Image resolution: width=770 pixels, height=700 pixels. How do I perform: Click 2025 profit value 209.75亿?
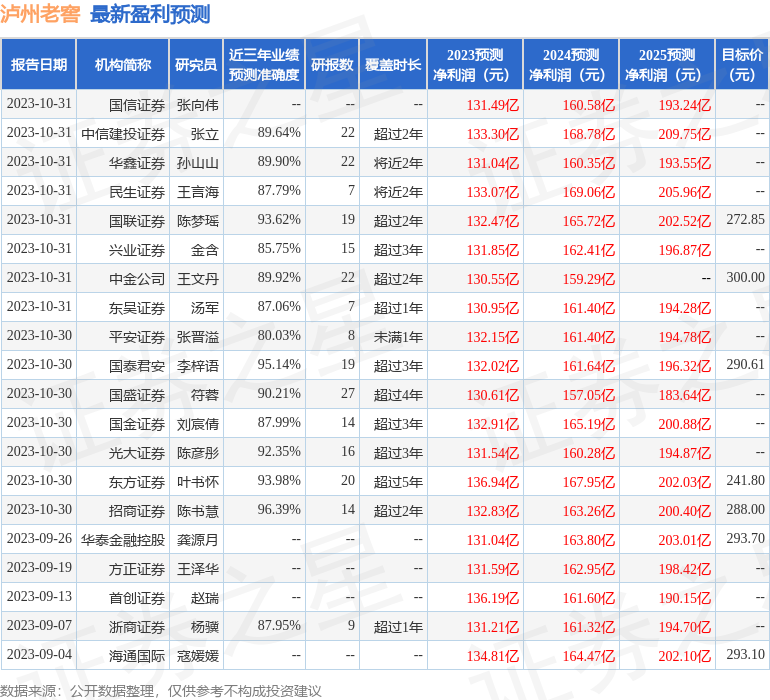coord(685,134)
